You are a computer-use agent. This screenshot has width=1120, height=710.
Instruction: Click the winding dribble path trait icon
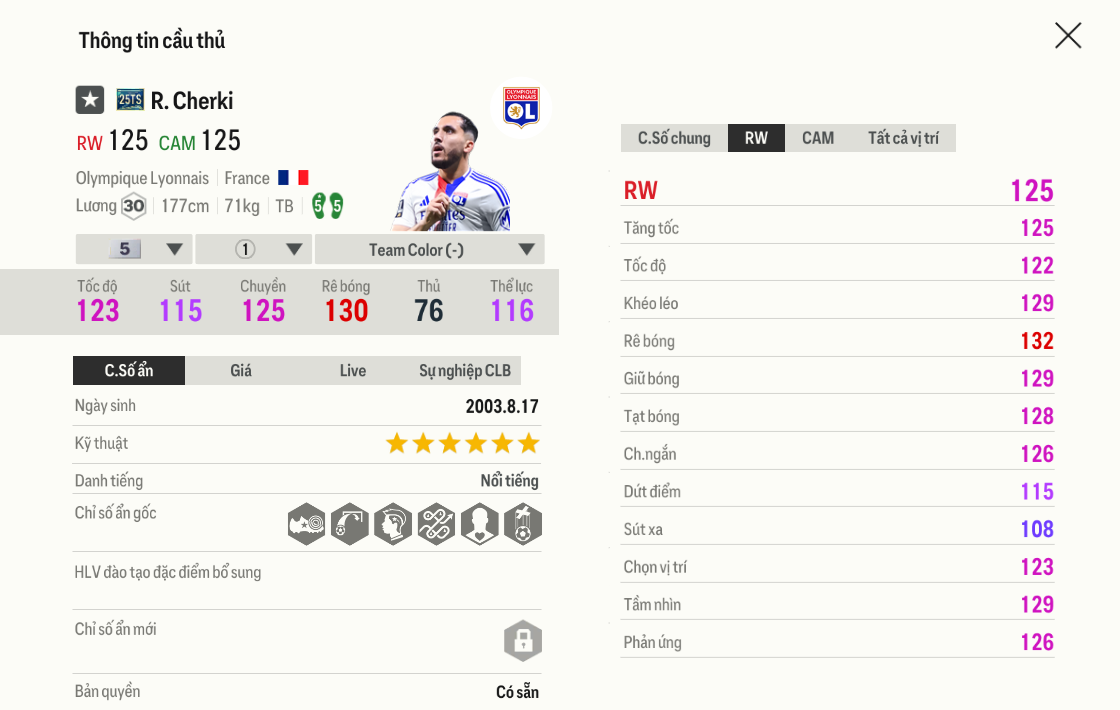(x=436, y=524)
